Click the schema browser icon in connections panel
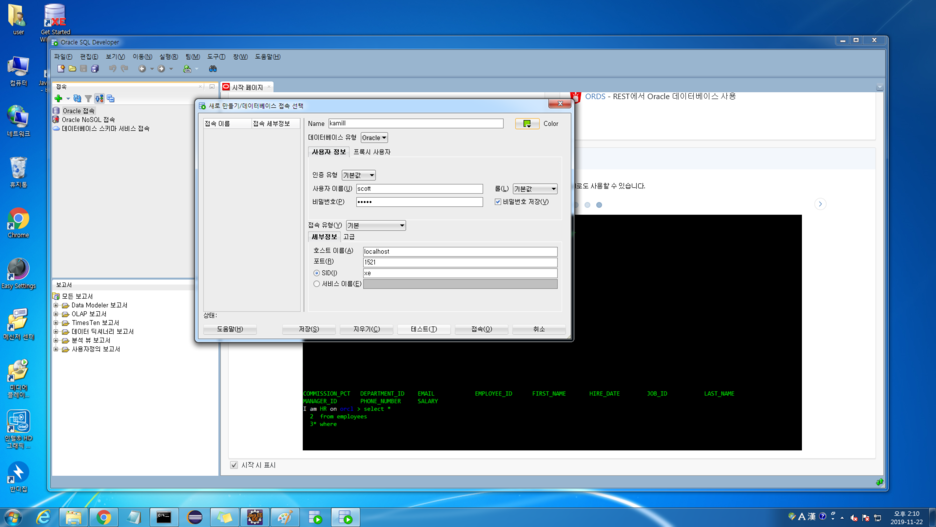This screenshot has height=527, width=936. [99, 98]
